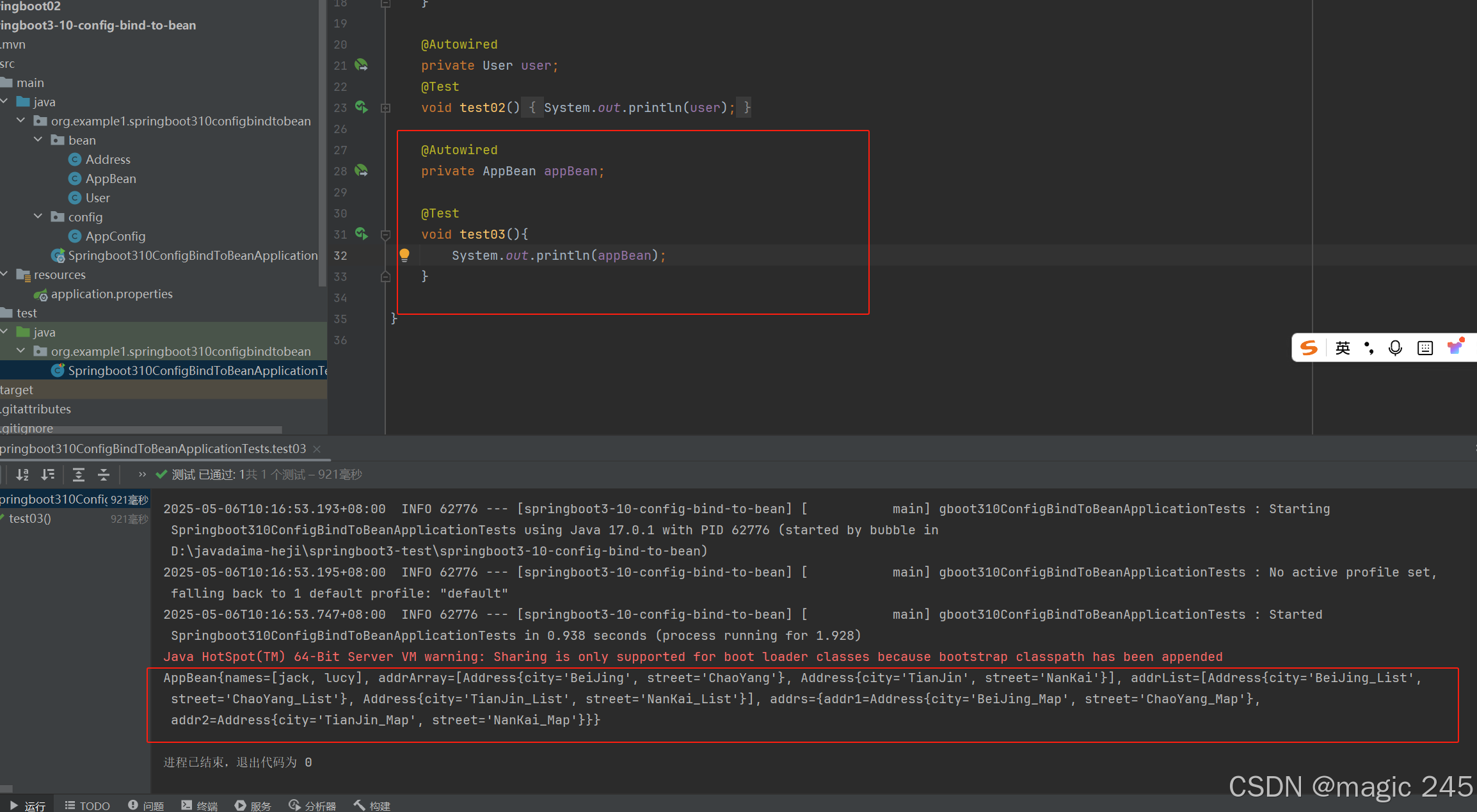Show more test toolbar options chevron
The image size is (1477, 812).
pyautogui.click(x=142, y=474)
